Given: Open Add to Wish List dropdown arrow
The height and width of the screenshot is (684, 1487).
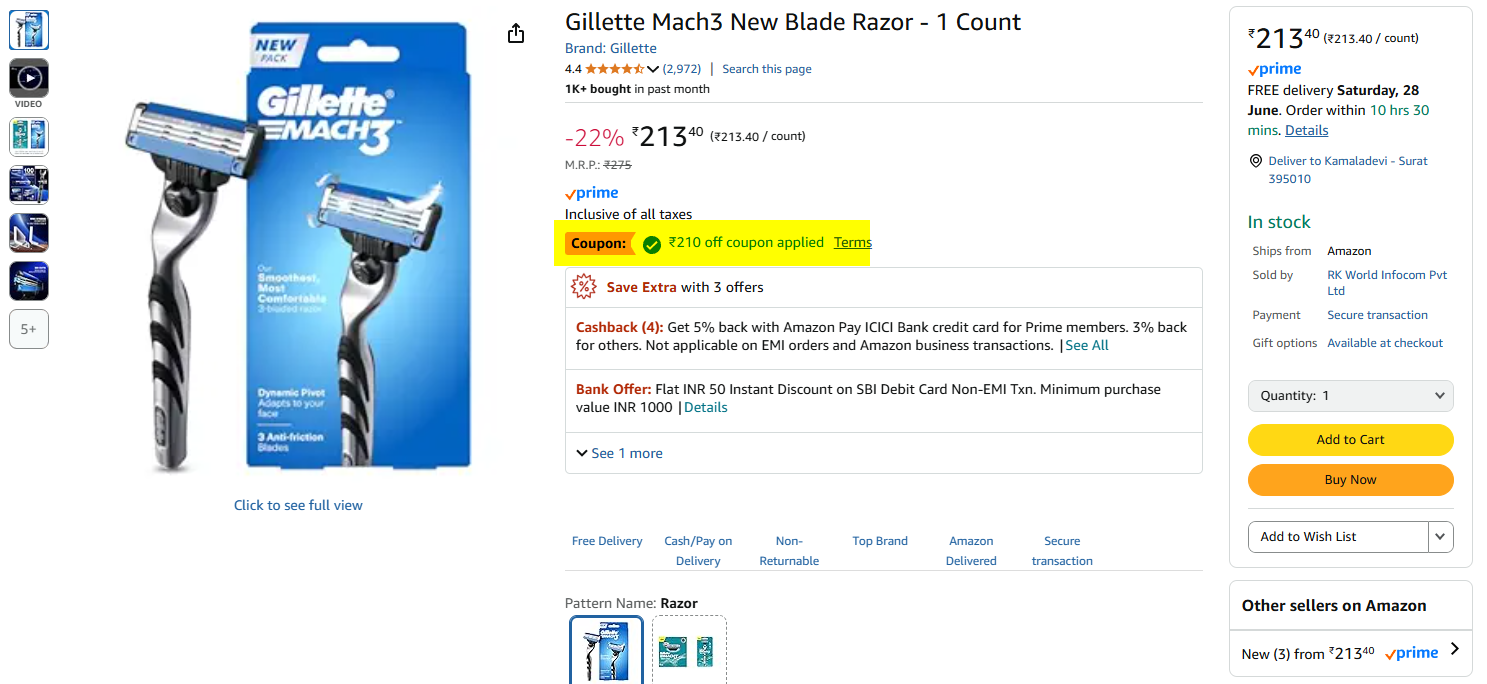Looking at the screenshot, I should pyautogui.click(x=1440, y=537).
